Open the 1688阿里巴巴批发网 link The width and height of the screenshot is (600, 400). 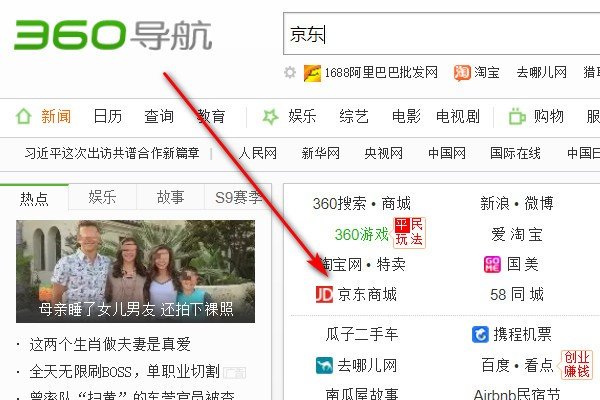click(x=381, y=72)
